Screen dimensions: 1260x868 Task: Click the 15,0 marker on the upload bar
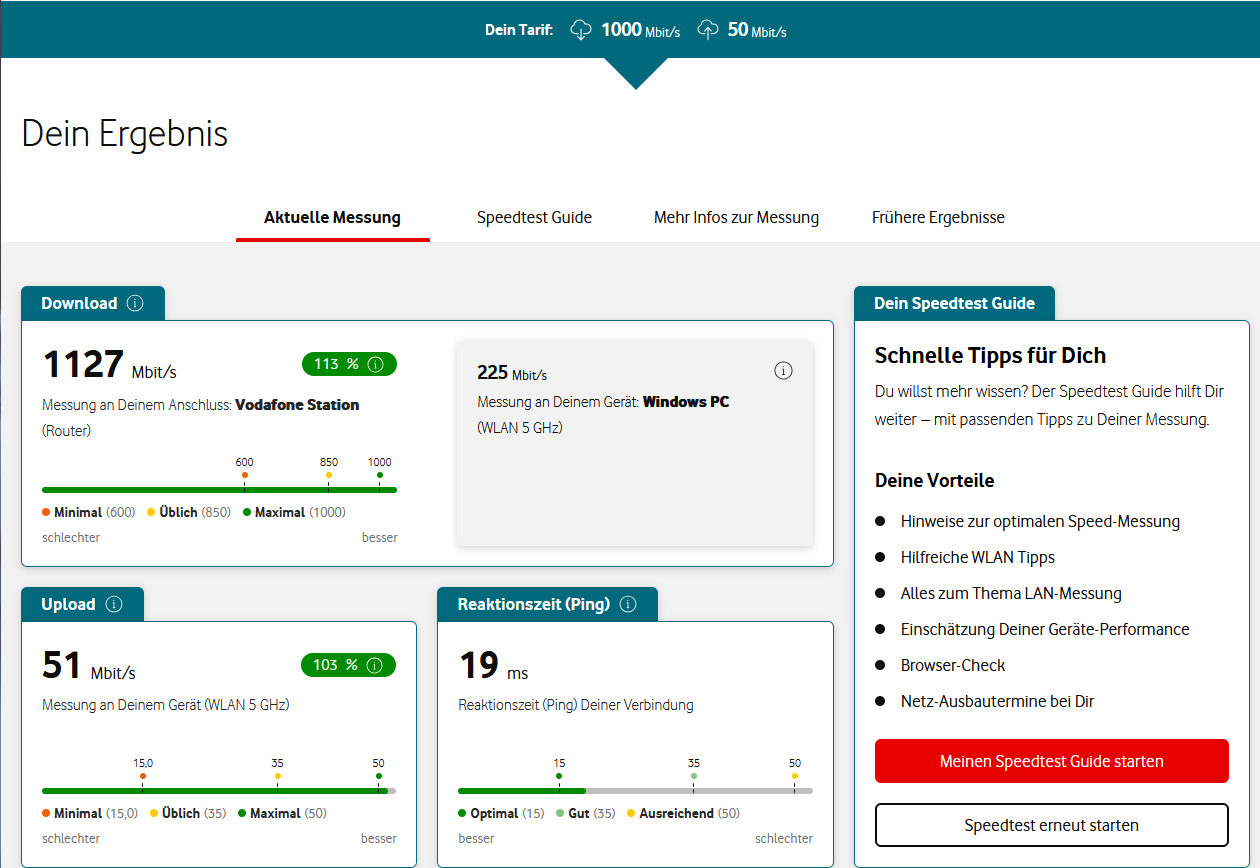tap(143, 776)
